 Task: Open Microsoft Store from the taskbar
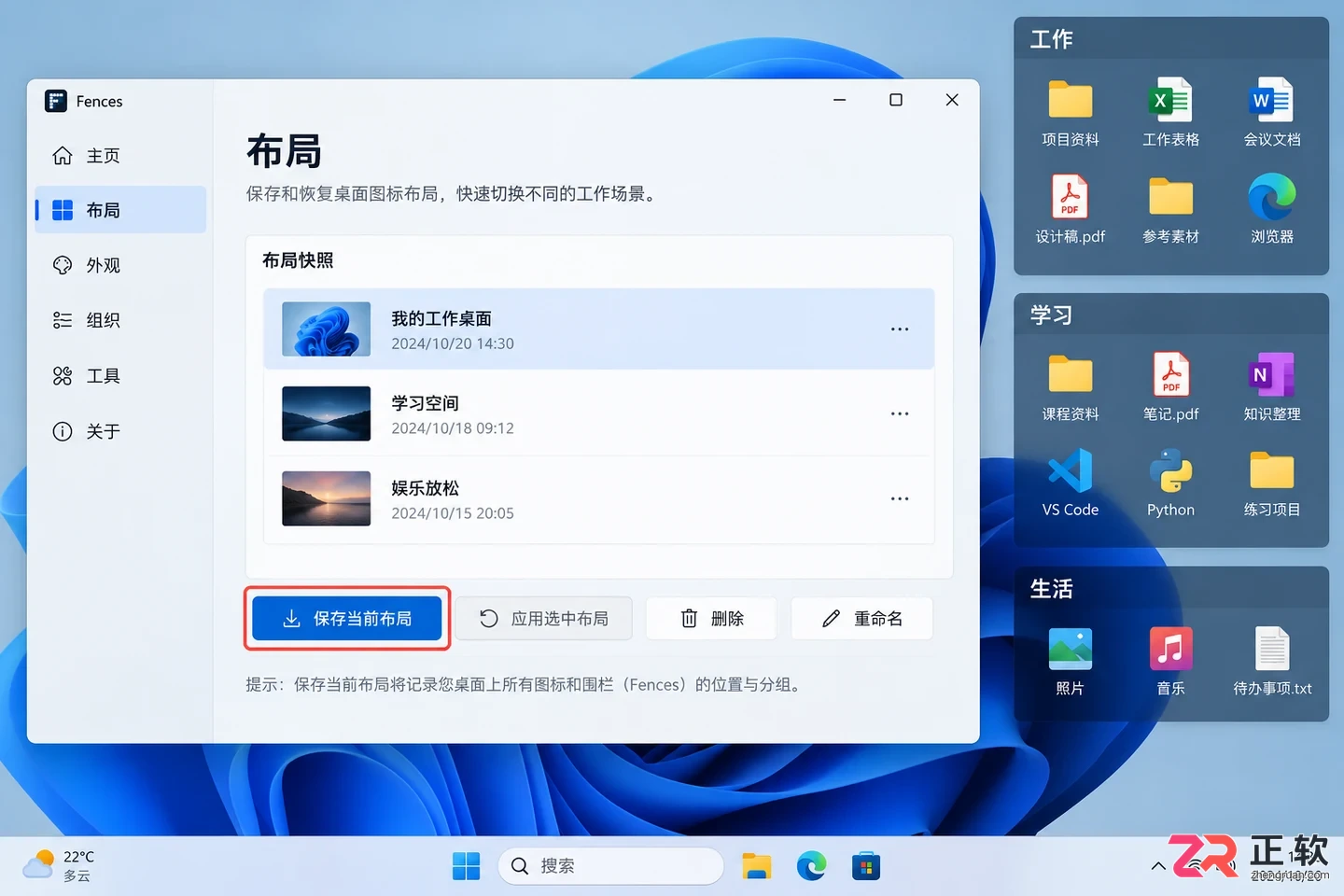866,866
